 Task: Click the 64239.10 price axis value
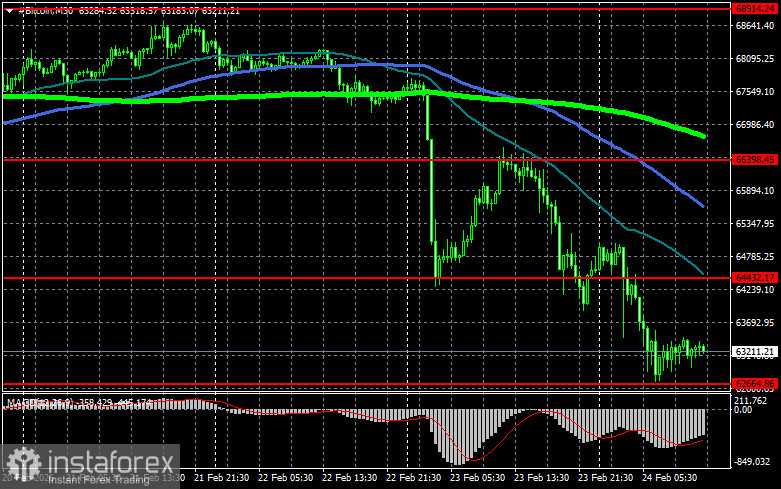click(x=755, y=289)
